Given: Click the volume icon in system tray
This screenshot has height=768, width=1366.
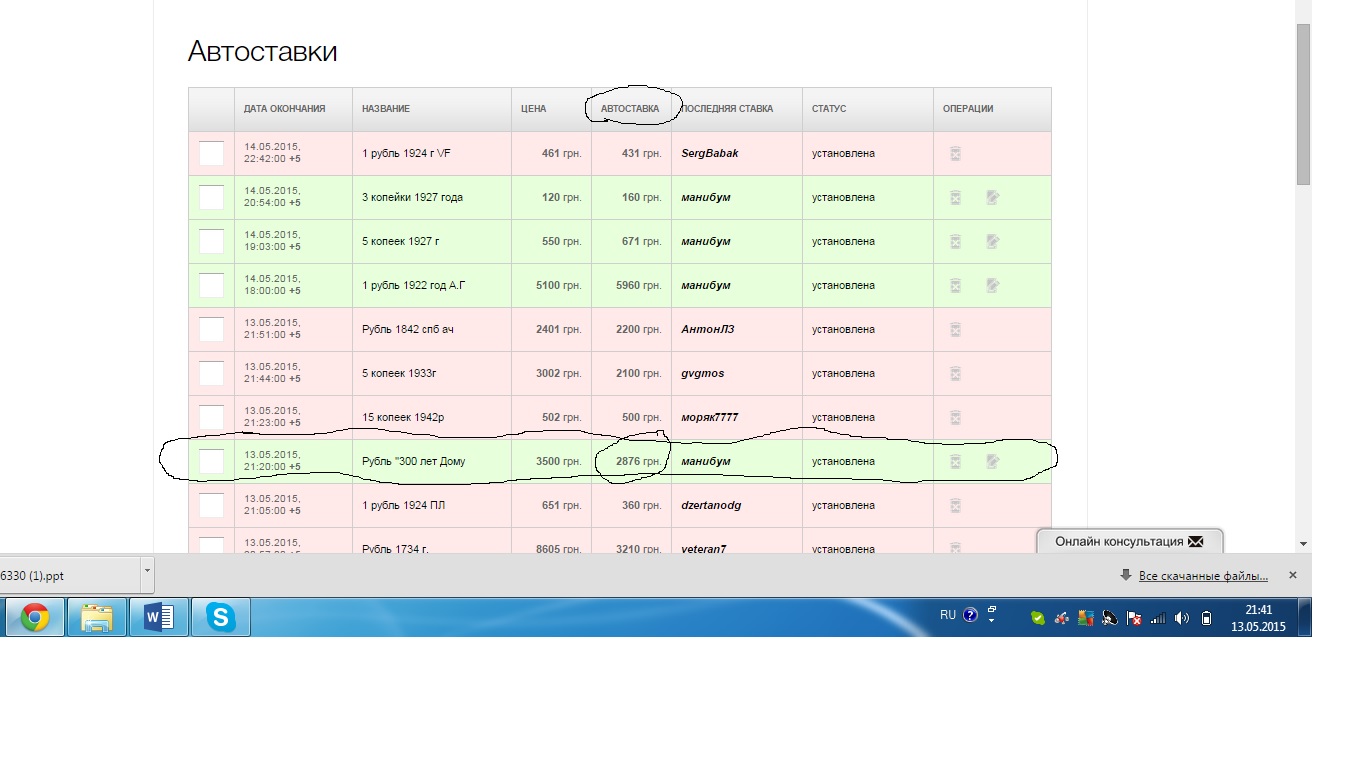Looking at the screenshot, I should pos(1182,618).
